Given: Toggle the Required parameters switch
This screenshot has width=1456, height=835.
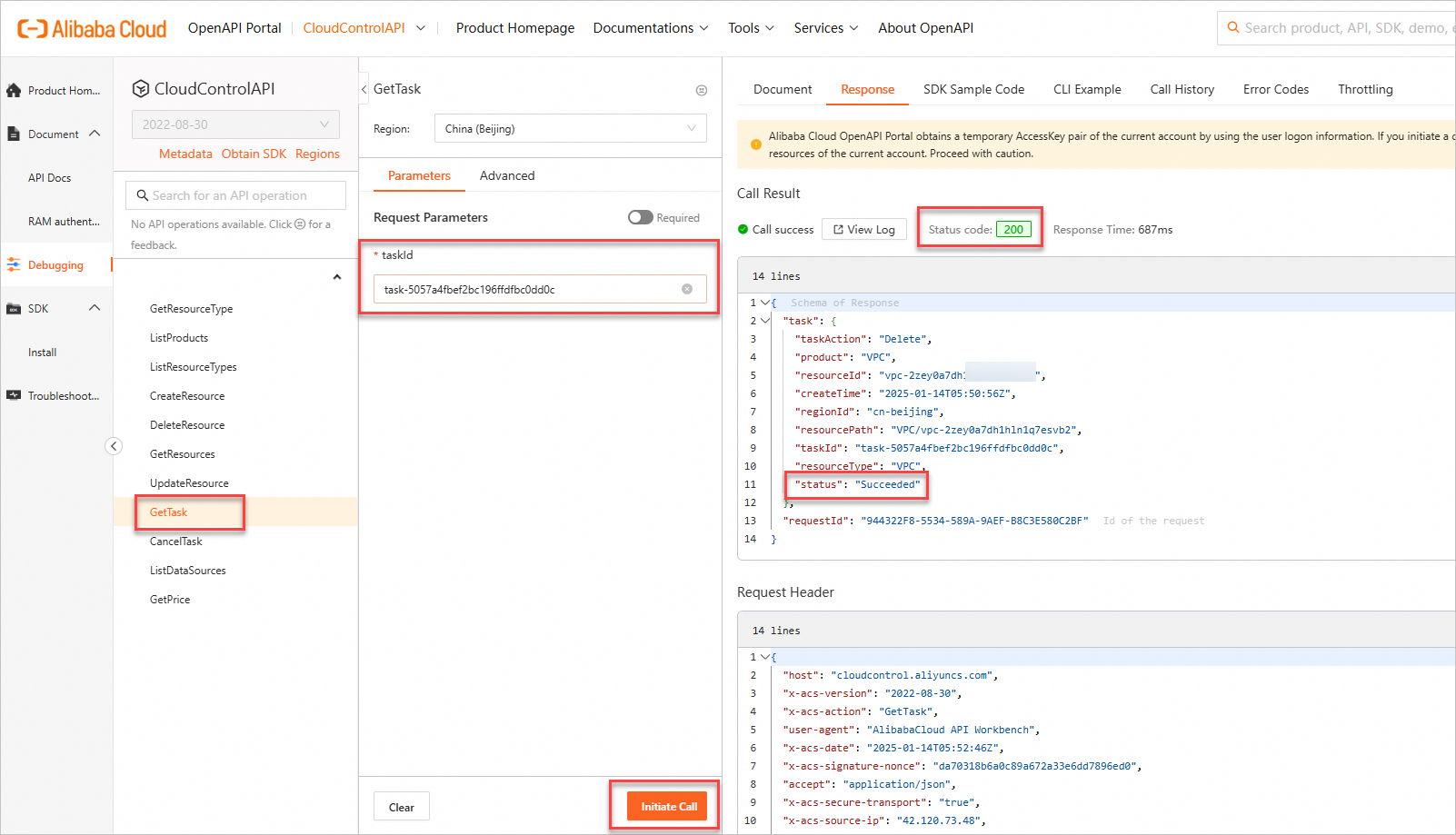Looking at the screenshot, I should click(640, 217).
